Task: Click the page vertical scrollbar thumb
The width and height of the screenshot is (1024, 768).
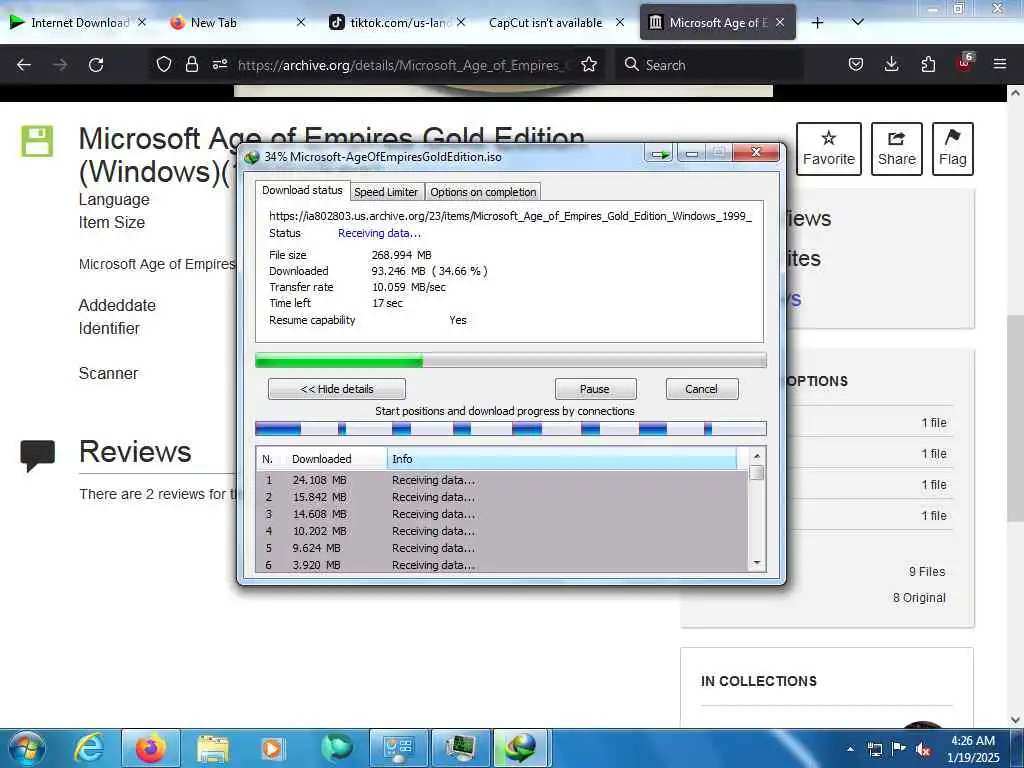Action: [x=1015, y=418]
